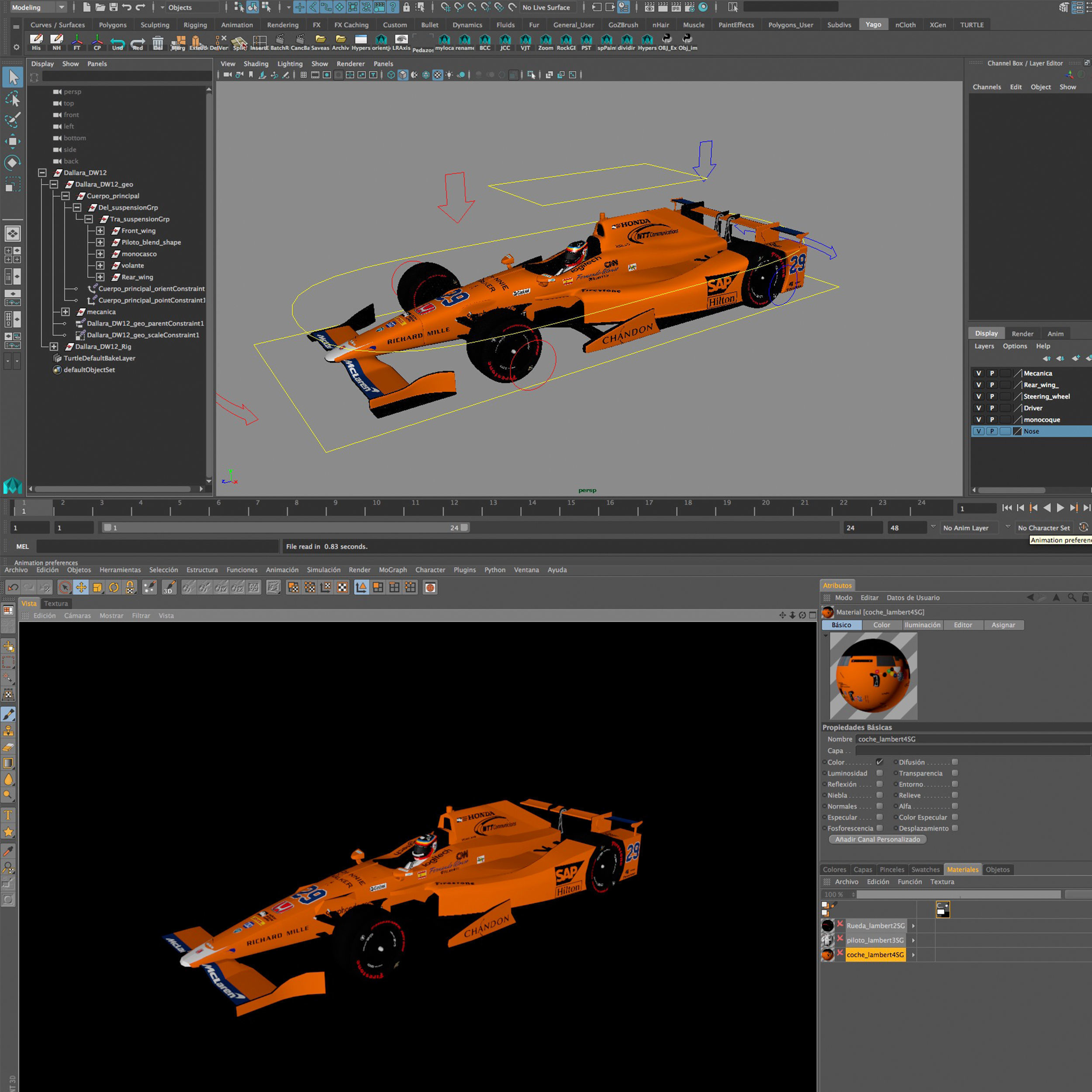Image resolution: width=1092 pixels, height=1092 pixels.
Task: Click the FT shelf icon
Action: (x=77, y=42)
